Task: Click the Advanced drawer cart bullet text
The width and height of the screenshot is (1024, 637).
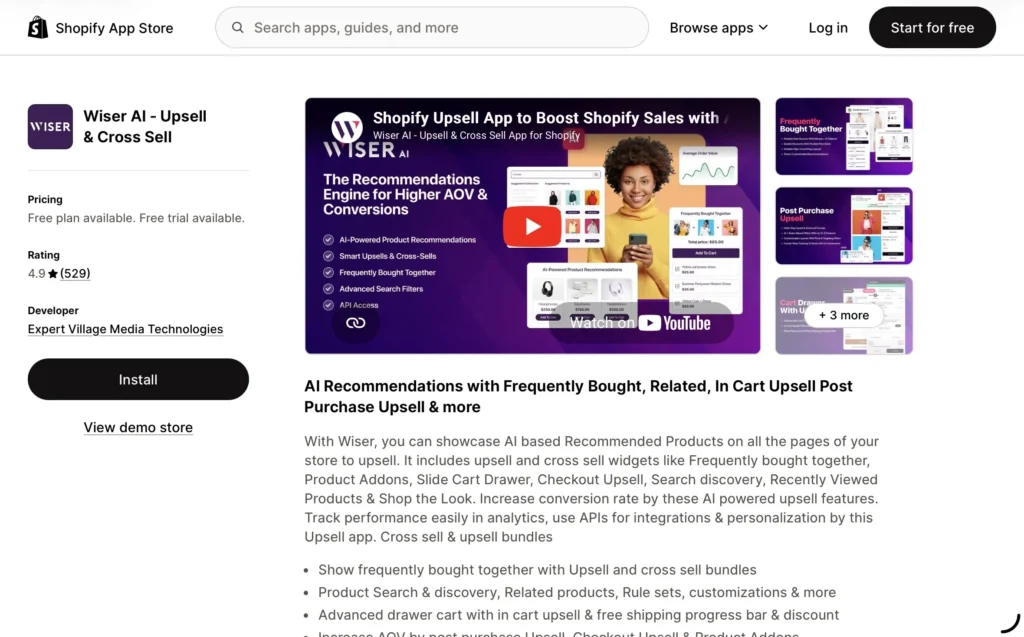Action: (579, 615)
